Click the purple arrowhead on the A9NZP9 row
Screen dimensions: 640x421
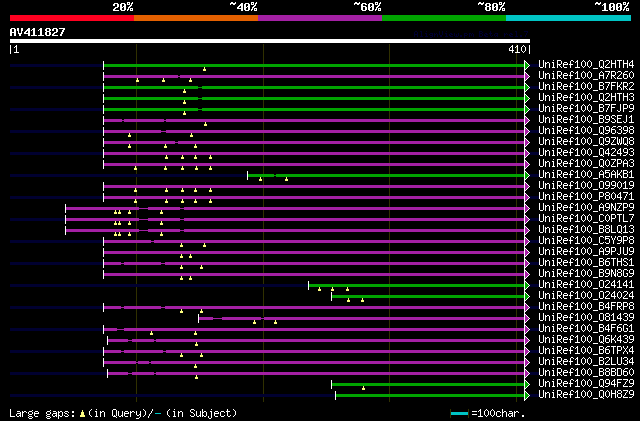[527, 209]
